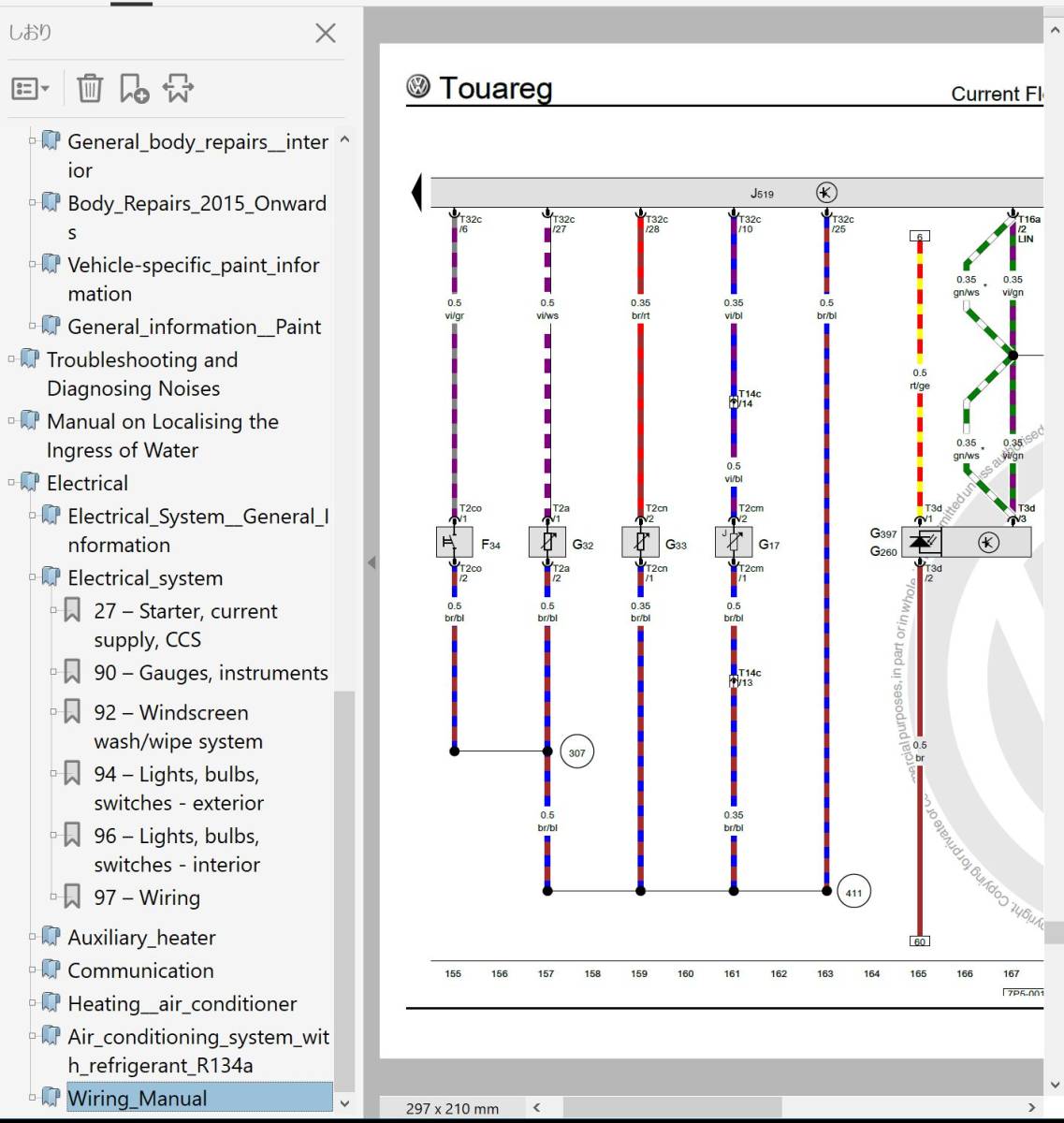Select General_information__Paint bookmark

[x=195, y=327]
